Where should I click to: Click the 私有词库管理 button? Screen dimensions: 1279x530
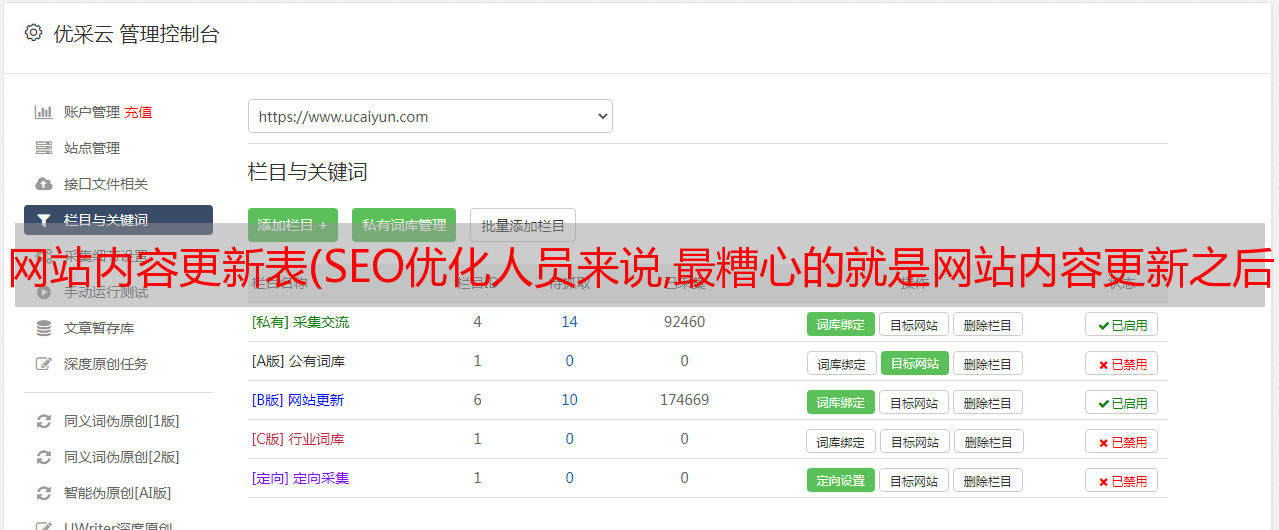pos(404,225)
